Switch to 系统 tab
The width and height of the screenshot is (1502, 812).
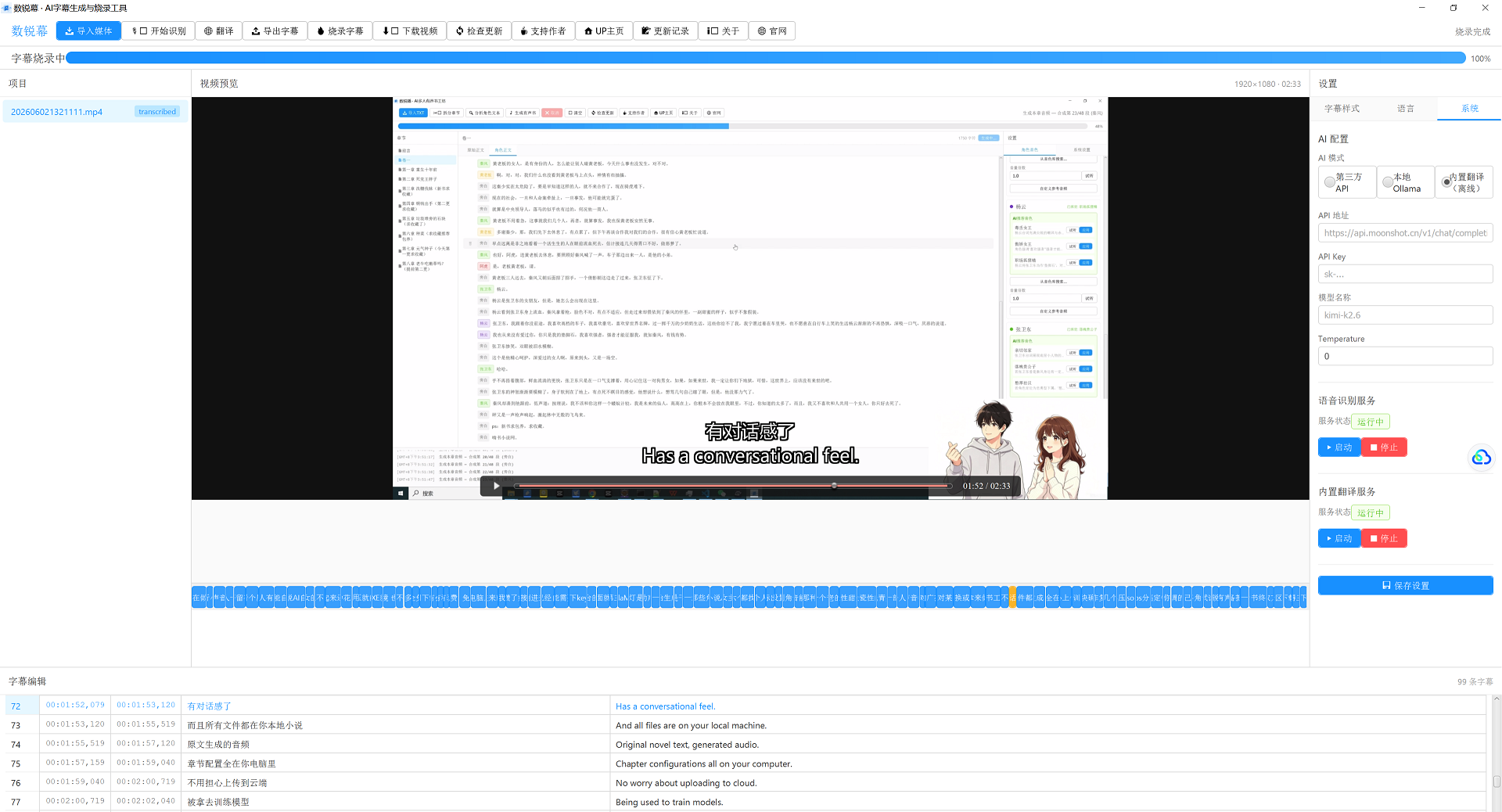pyautogui.click(x=1470, y=109)
